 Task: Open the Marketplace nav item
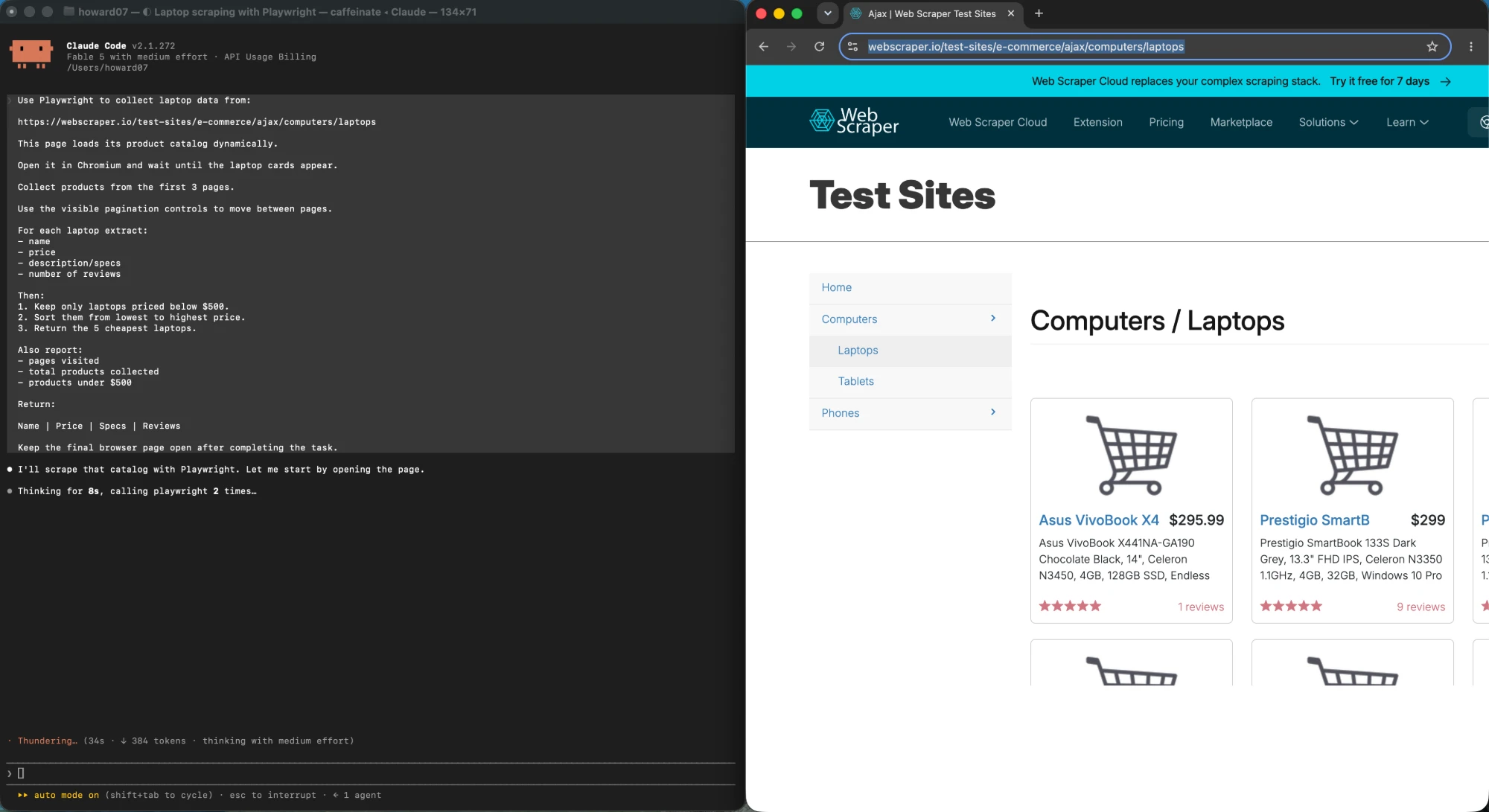coord(1241,122)
